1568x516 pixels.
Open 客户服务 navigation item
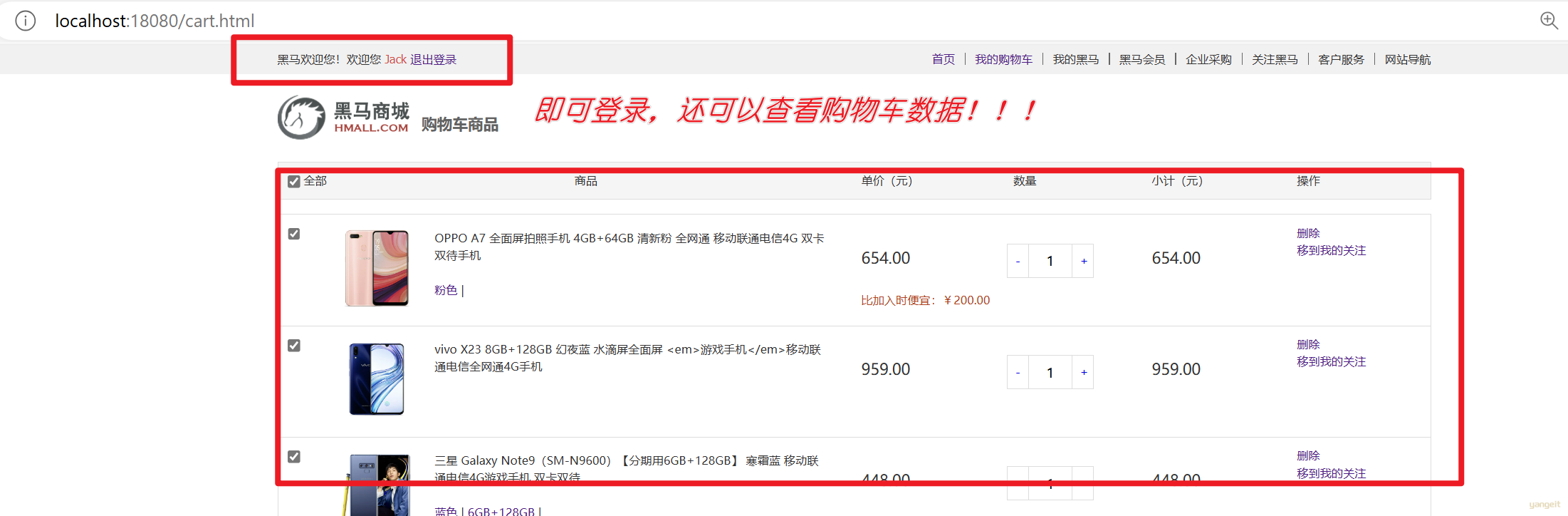[1342, 59]
